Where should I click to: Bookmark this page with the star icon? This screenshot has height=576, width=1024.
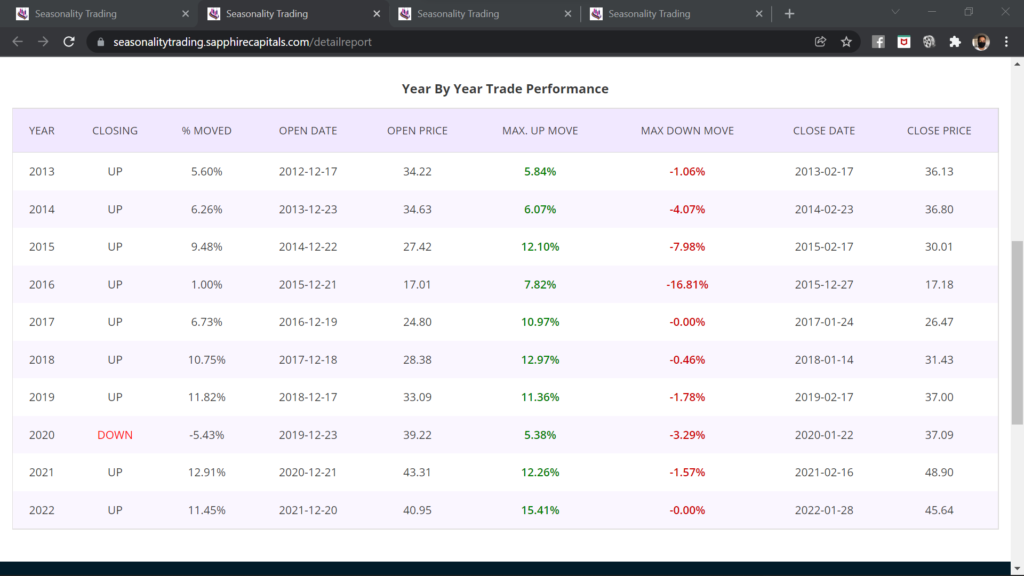click(x=846, y=42)
